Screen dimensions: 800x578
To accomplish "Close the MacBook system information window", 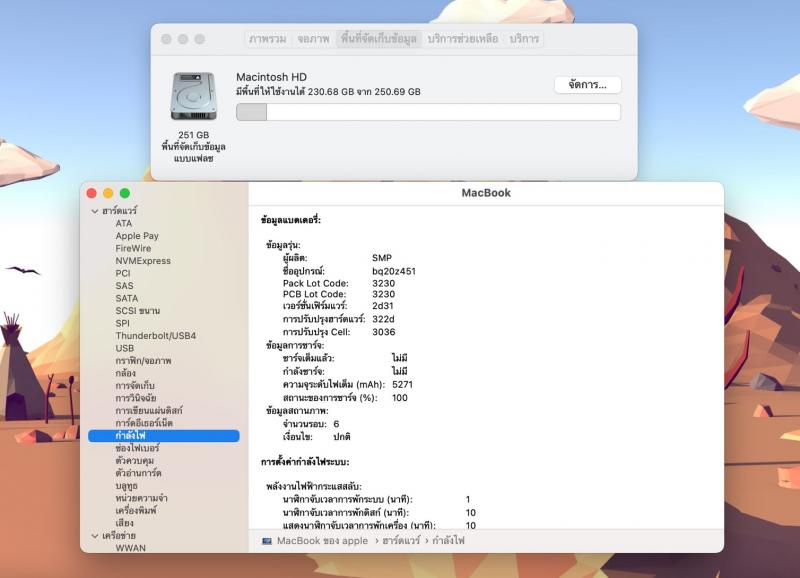I will pos(92,193).
